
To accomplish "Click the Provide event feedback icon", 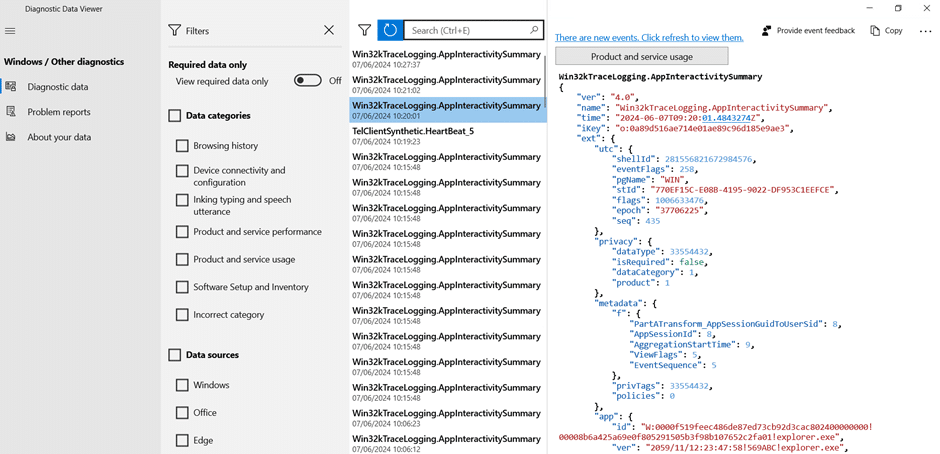I will pyautogui.click(x=766, y=31).
